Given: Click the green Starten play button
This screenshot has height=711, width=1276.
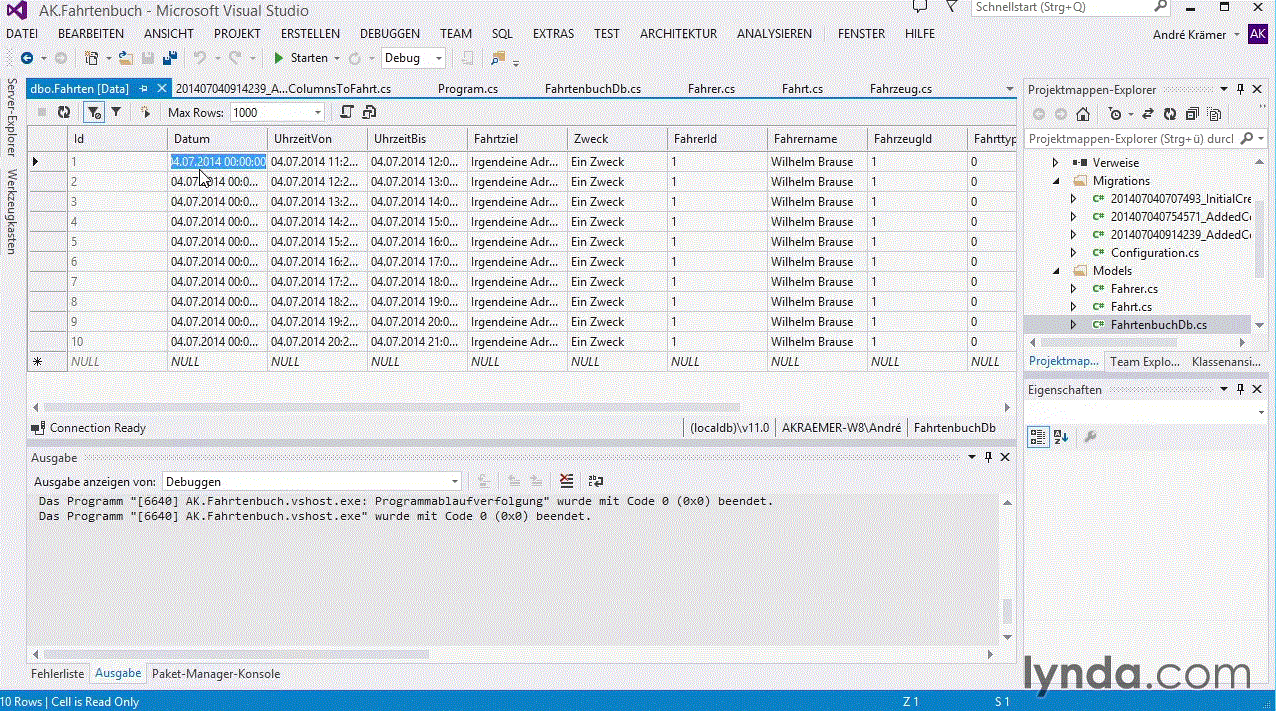Looking at the screenshot, I should [x=280, y=58].
